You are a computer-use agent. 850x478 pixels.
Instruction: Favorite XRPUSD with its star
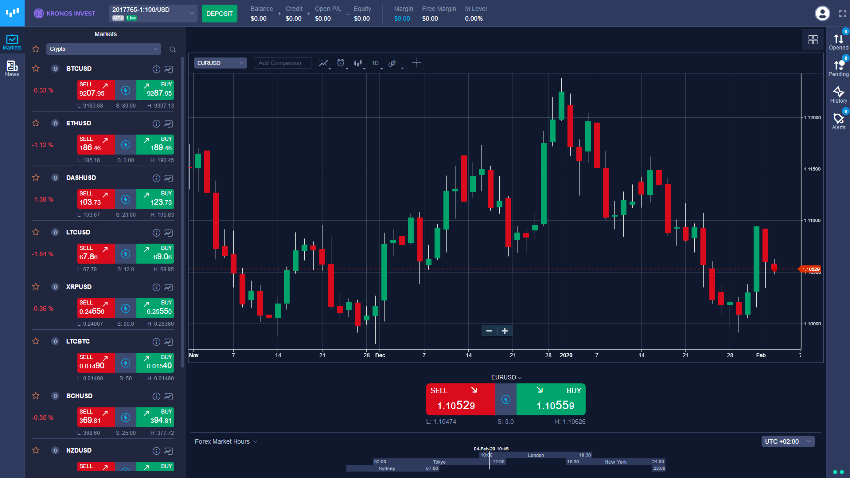[x=36, y=287]
